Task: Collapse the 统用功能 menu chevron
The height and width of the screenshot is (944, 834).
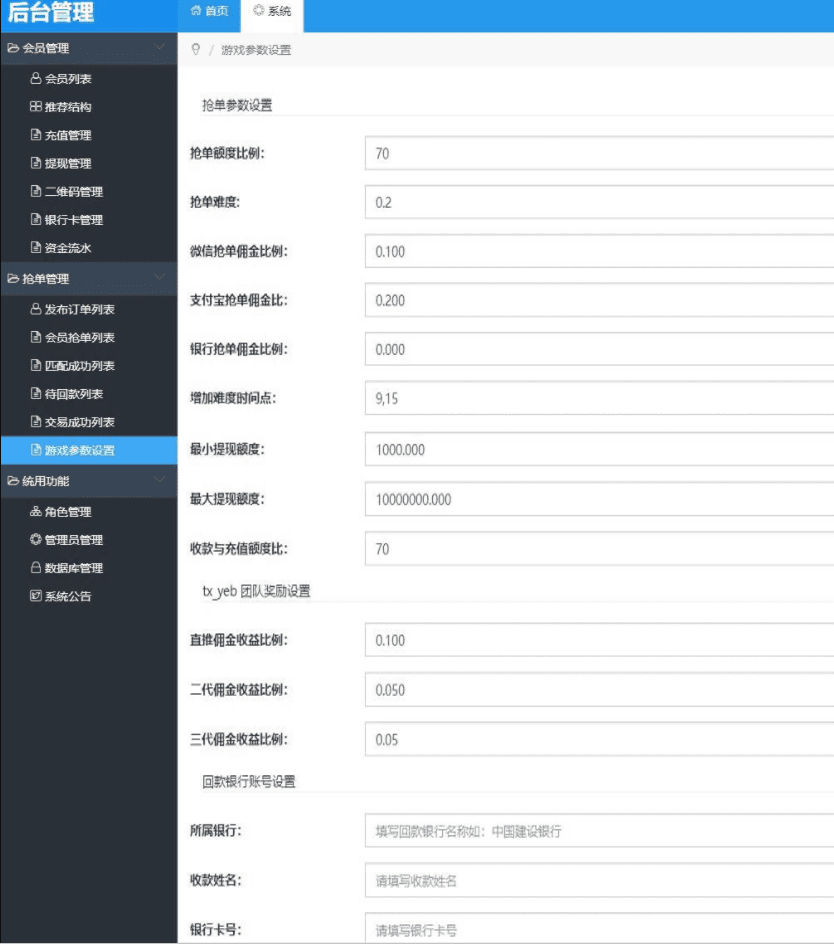Action: pos(160,480)
